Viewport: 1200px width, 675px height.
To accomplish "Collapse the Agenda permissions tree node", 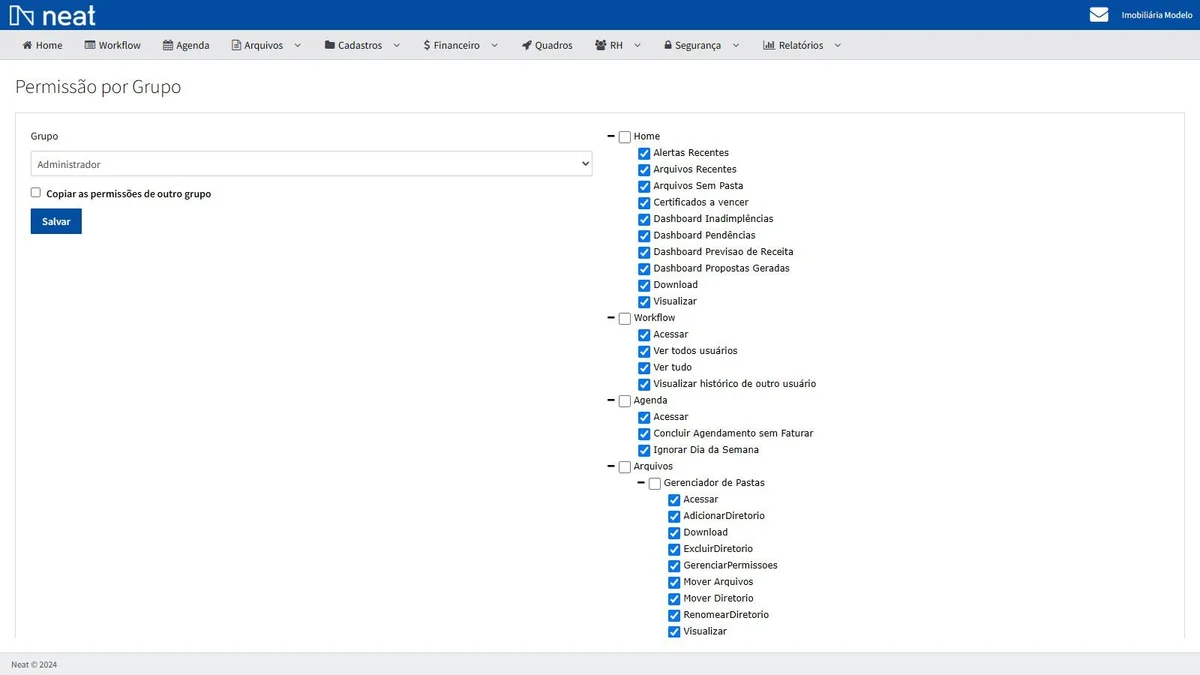I will (x=611, y=400).
